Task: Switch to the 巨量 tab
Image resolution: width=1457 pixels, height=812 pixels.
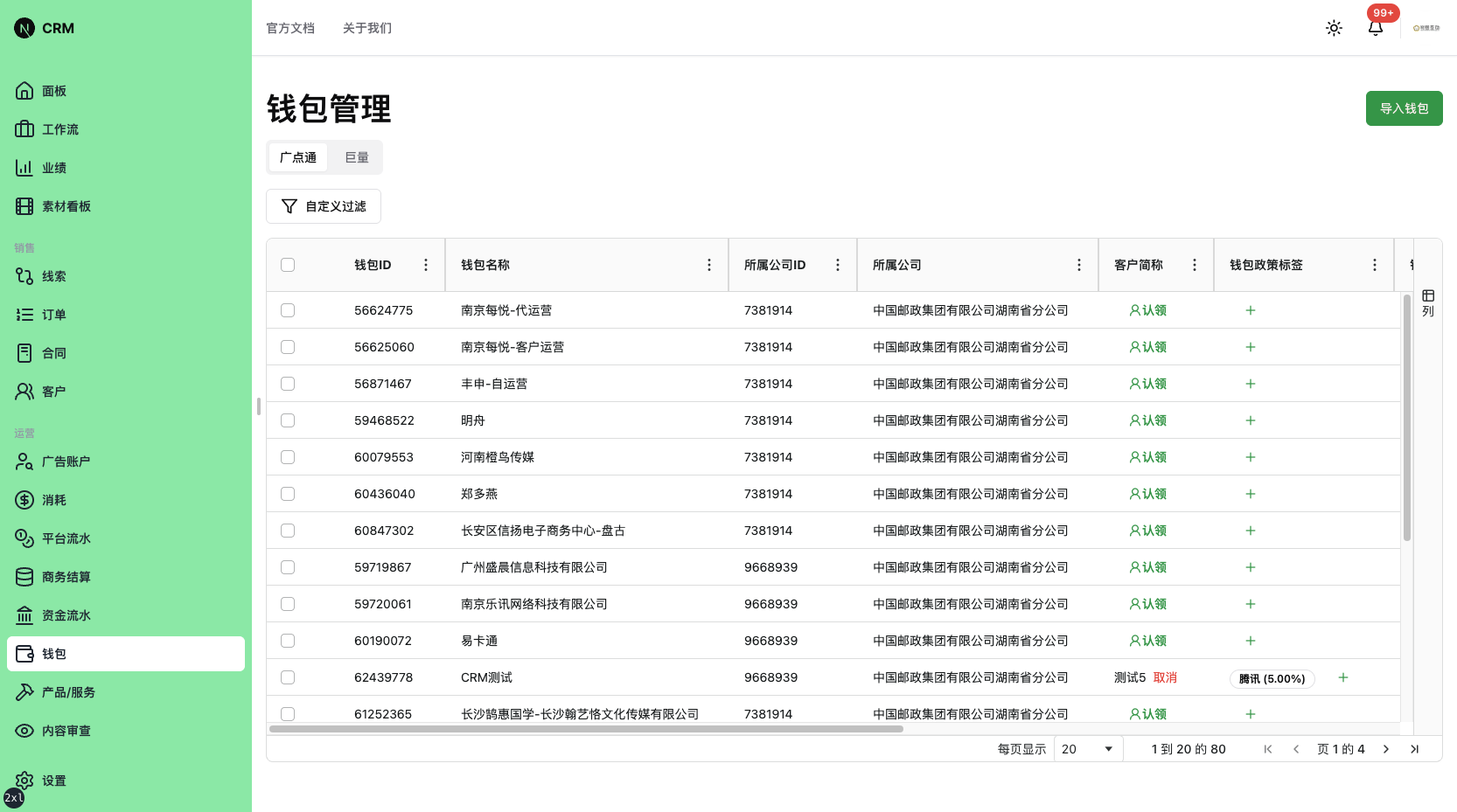Action: (x=356, y=156)
